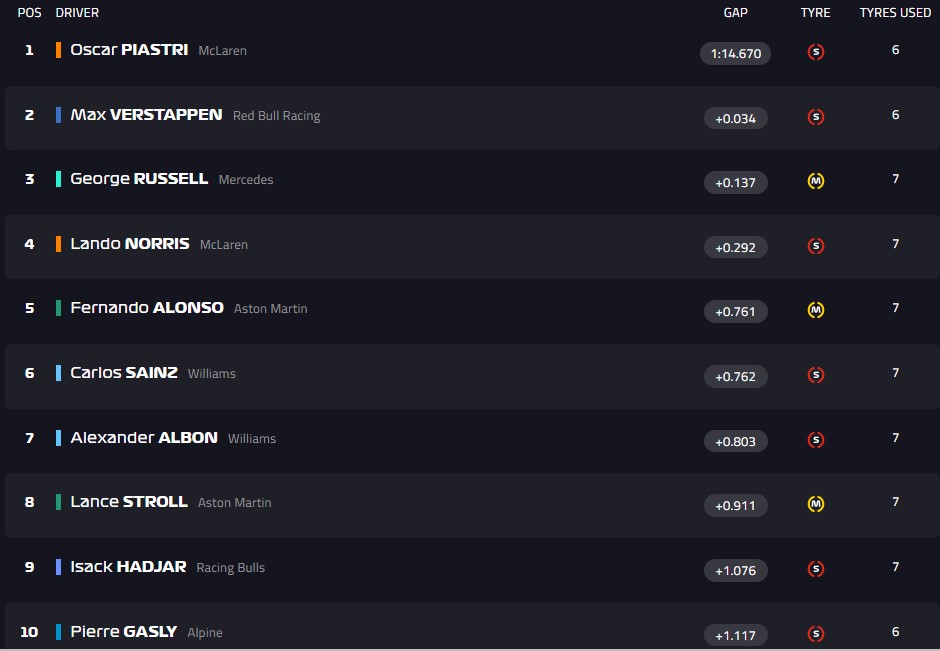Click the soft tyre icon for Norris

pos(815,246)
